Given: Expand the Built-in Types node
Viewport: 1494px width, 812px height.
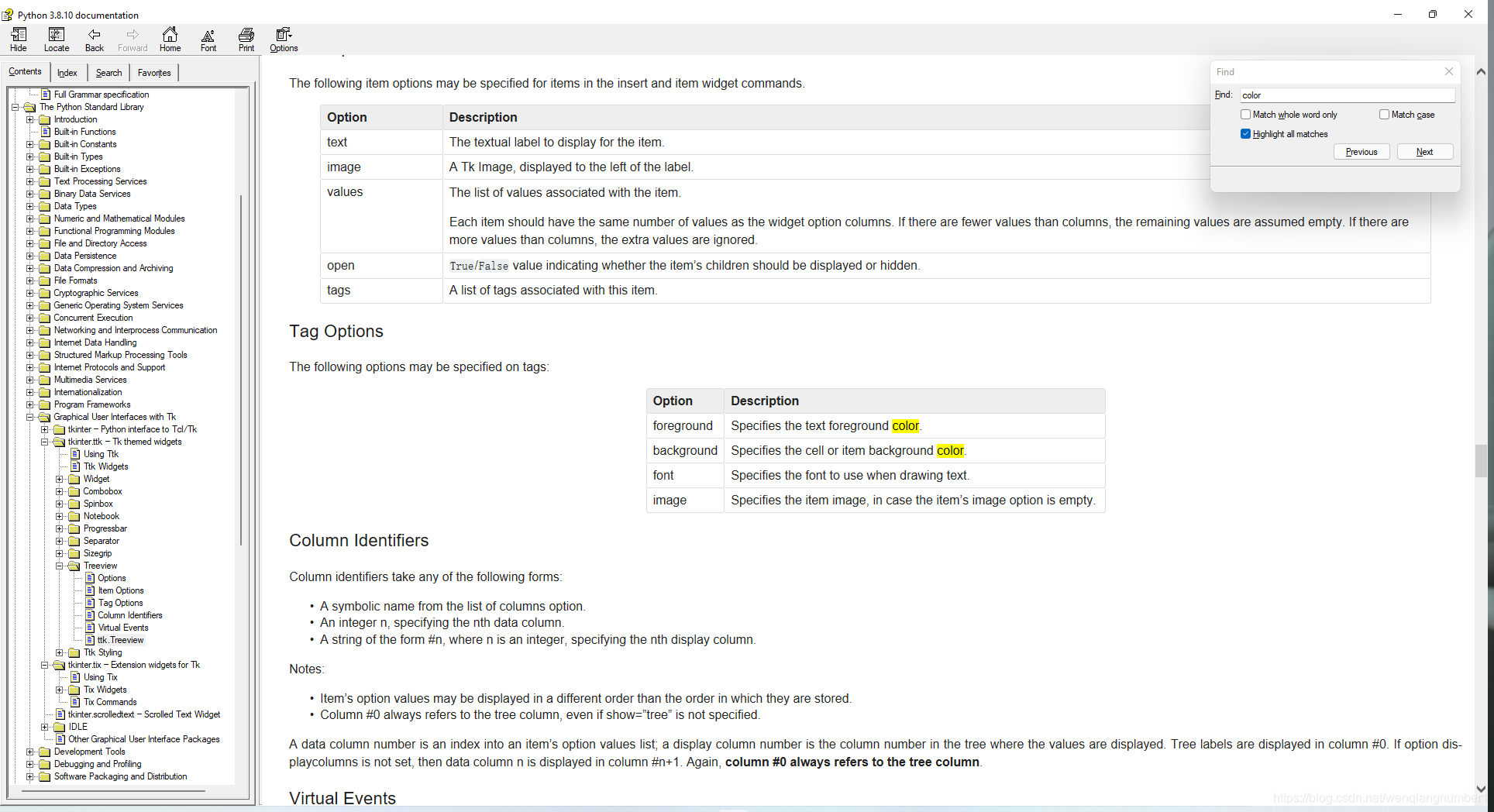Looking at the screenshot, I should [x=29, y=157].
